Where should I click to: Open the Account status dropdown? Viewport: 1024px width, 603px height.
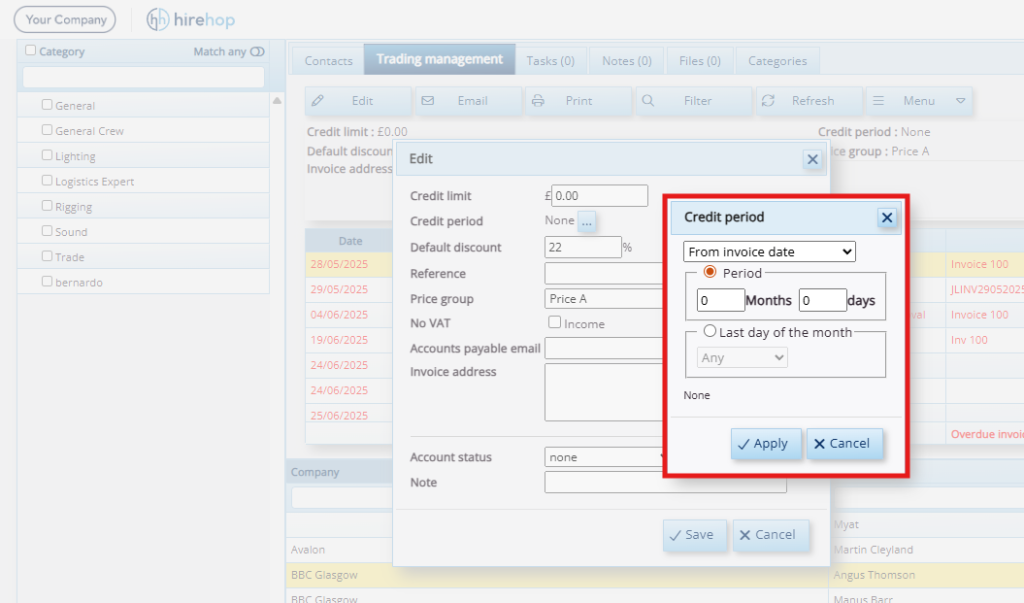604,457
